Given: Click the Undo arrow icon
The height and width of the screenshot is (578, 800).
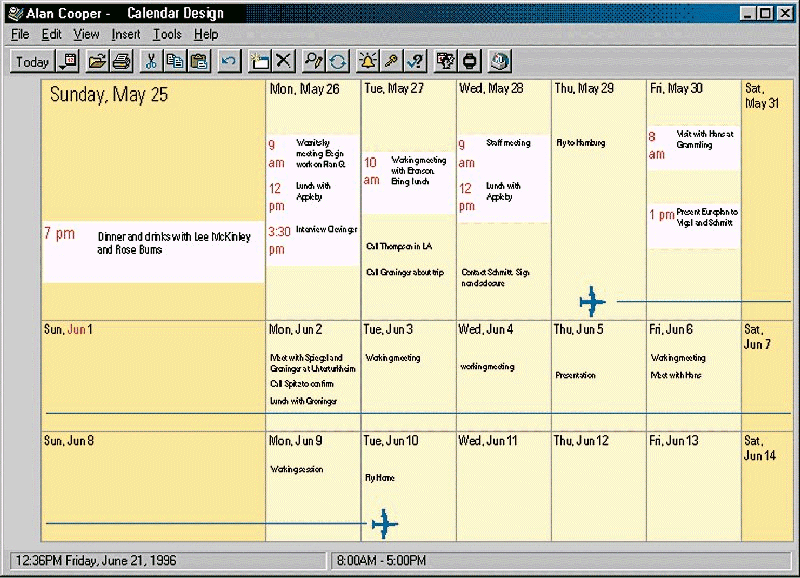Looking at the screenshot, I should click(x=229, y=62).
